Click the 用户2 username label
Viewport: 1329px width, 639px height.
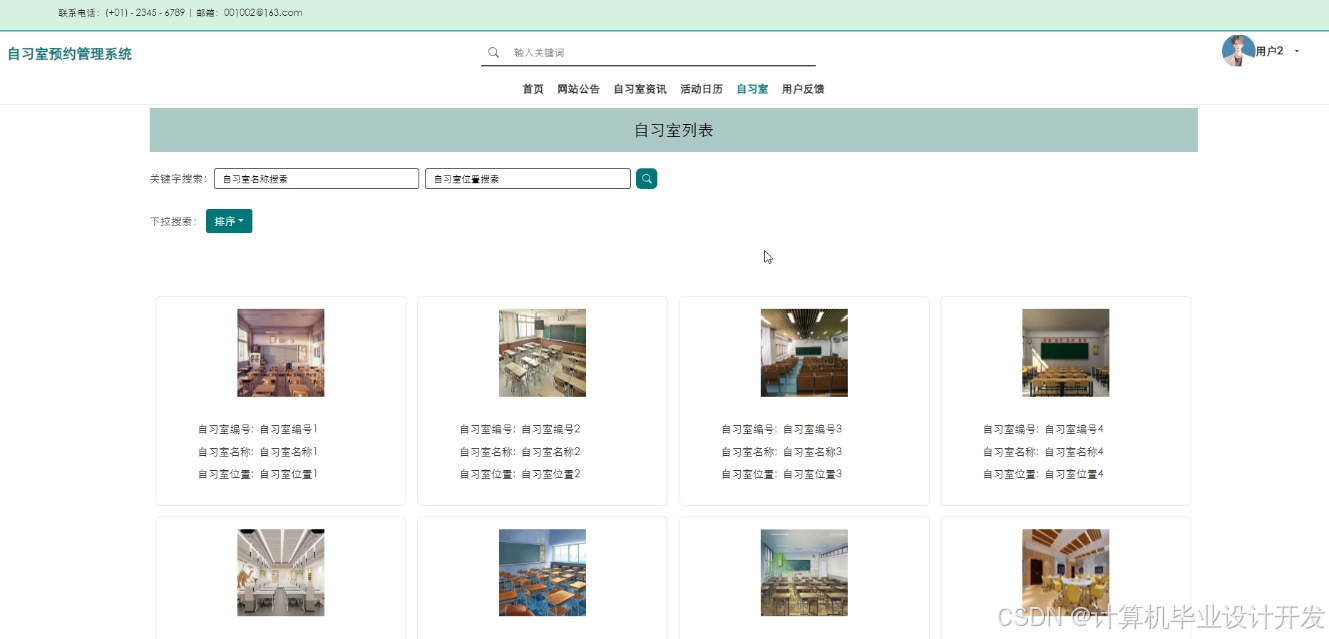tap(1270, 51)
